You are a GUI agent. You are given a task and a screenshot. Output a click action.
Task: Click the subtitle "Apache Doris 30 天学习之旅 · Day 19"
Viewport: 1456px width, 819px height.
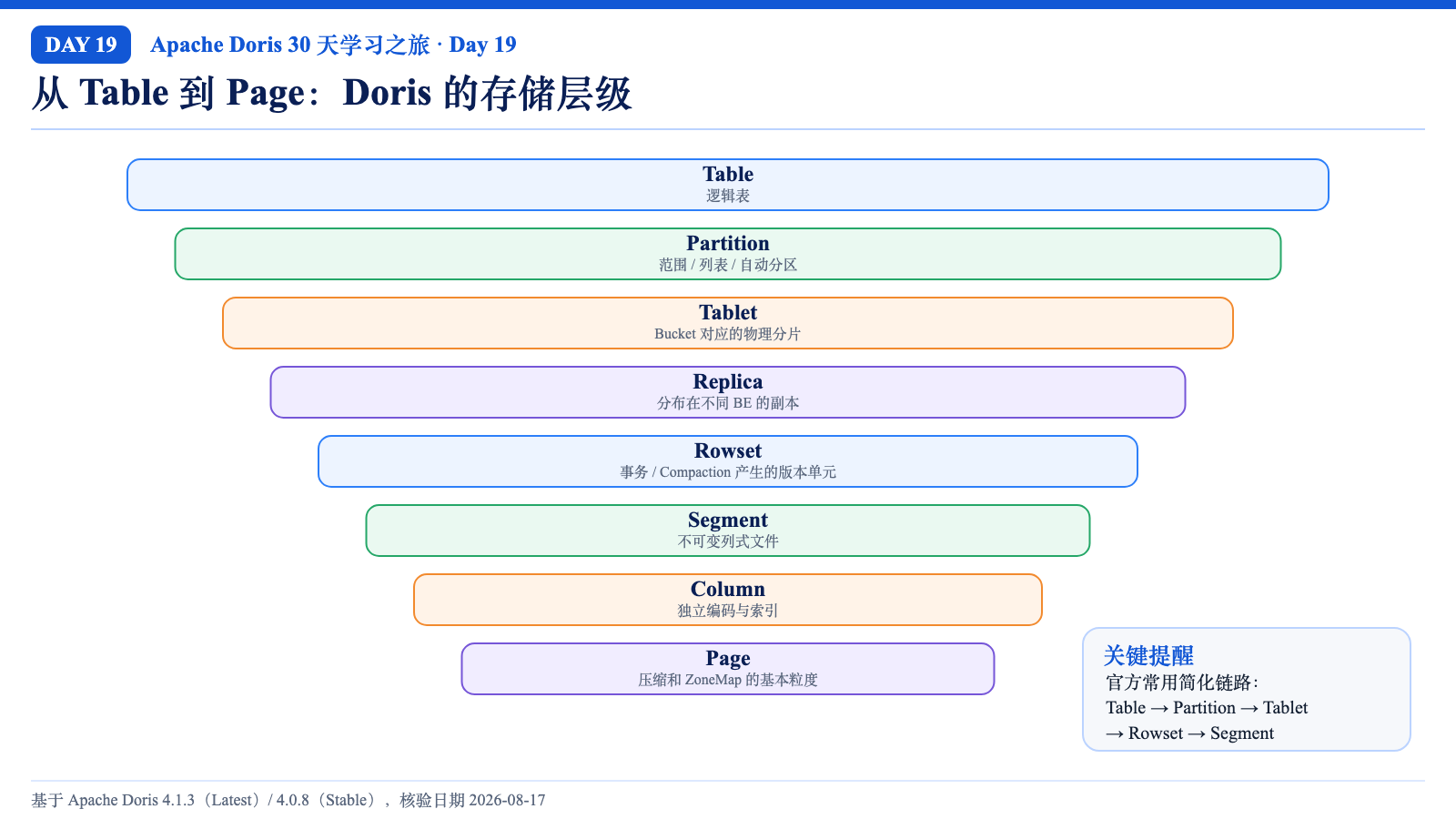[x=333, y=45]
